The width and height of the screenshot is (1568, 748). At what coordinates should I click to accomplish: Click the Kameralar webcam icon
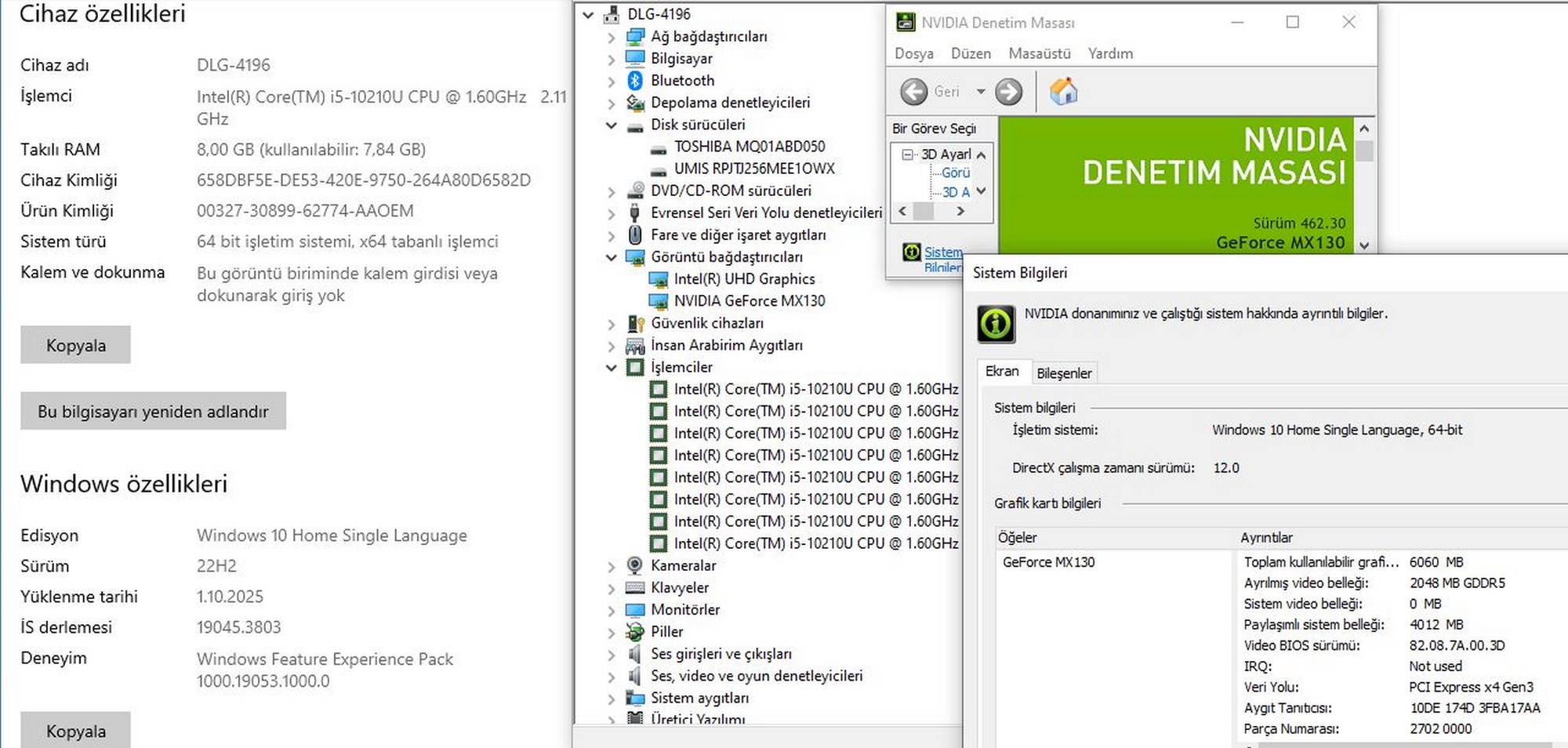(635, 565)
